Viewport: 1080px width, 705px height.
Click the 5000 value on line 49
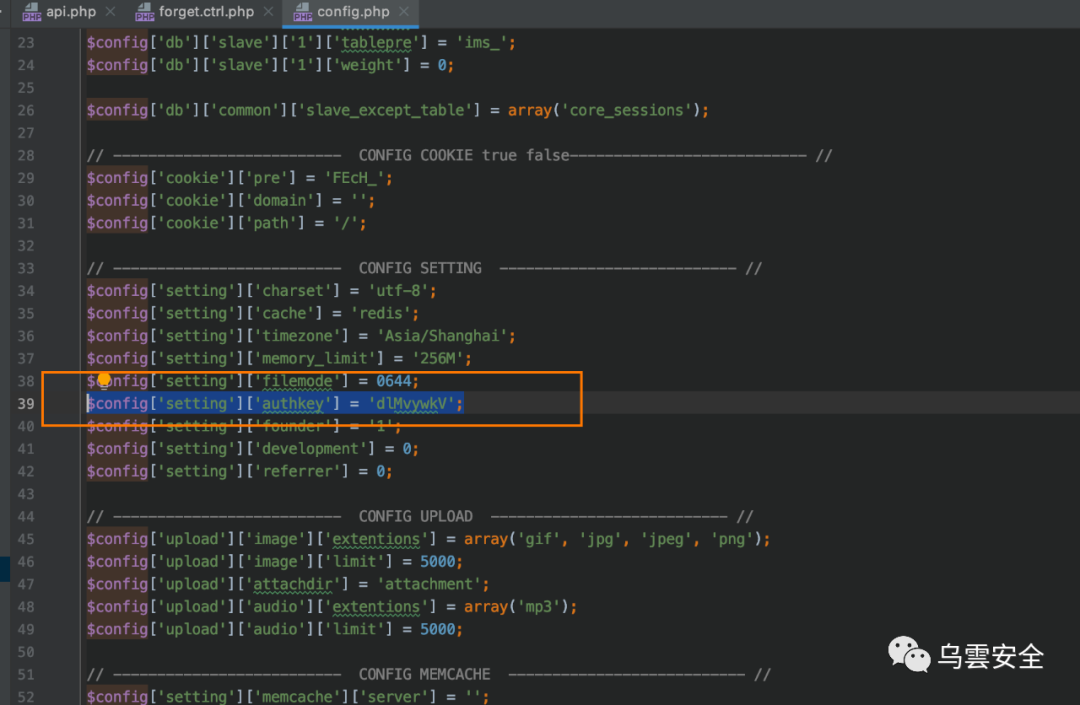point(437,629)
